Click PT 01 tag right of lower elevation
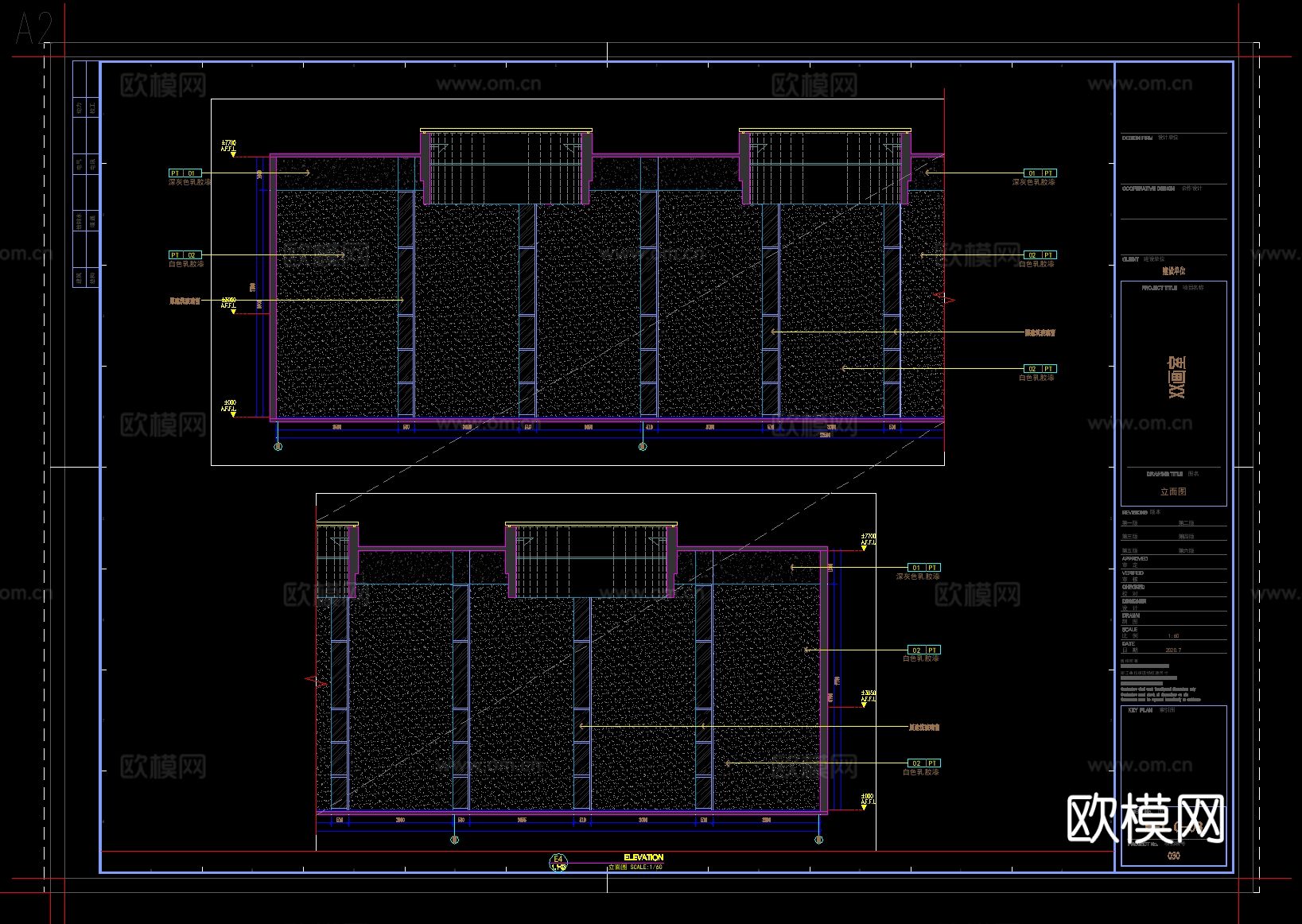This screenshot has height=924, width=1302. [x=924, y=568]
